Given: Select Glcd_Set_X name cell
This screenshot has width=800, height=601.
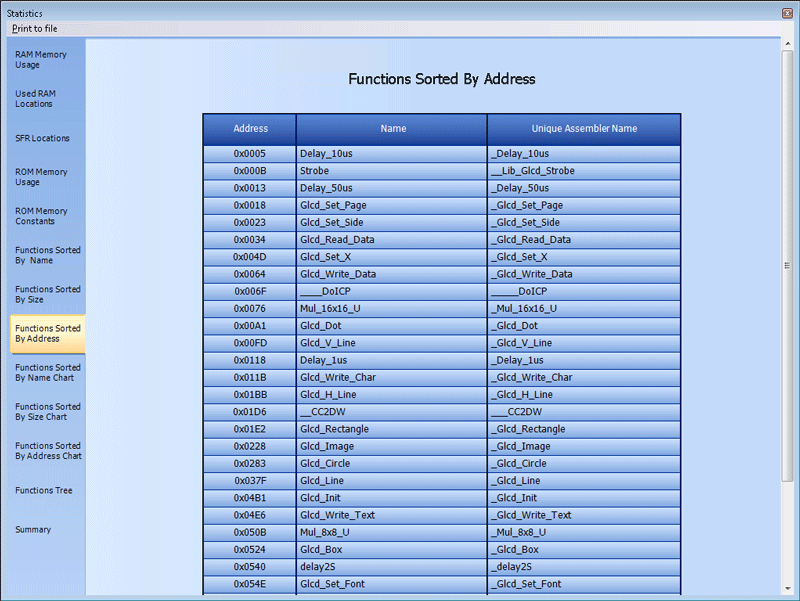Looking at the screenshot, I should point(392,257).
